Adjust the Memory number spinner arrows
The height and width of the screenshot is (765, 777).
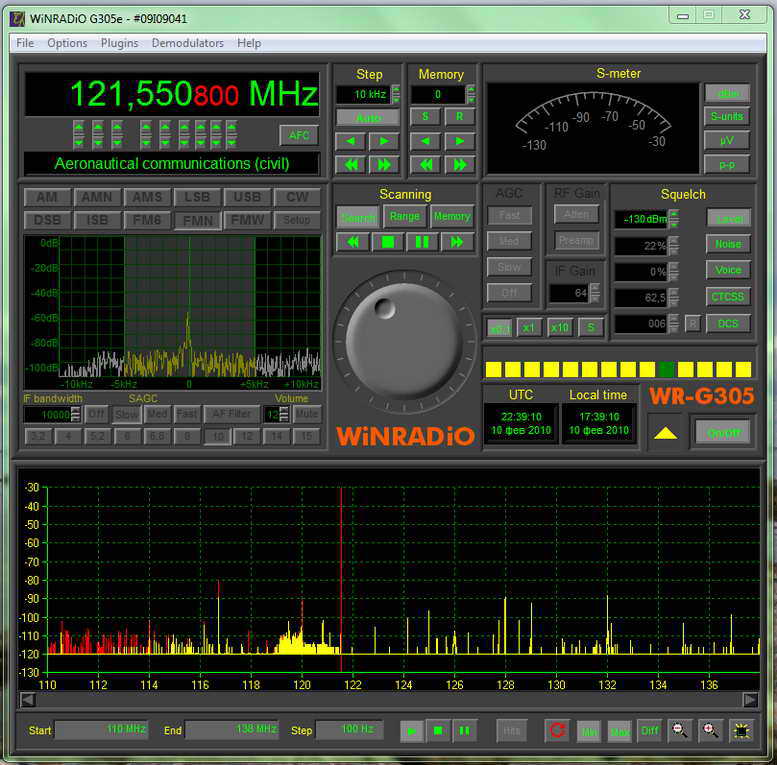click(x=471, y=94)
